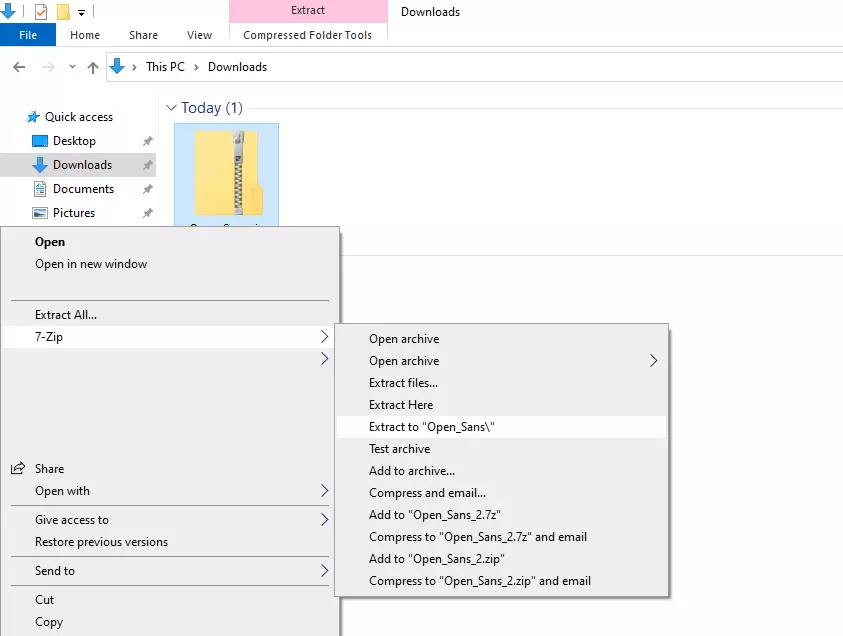Expand the second Open archive submenu arrow

654,361
